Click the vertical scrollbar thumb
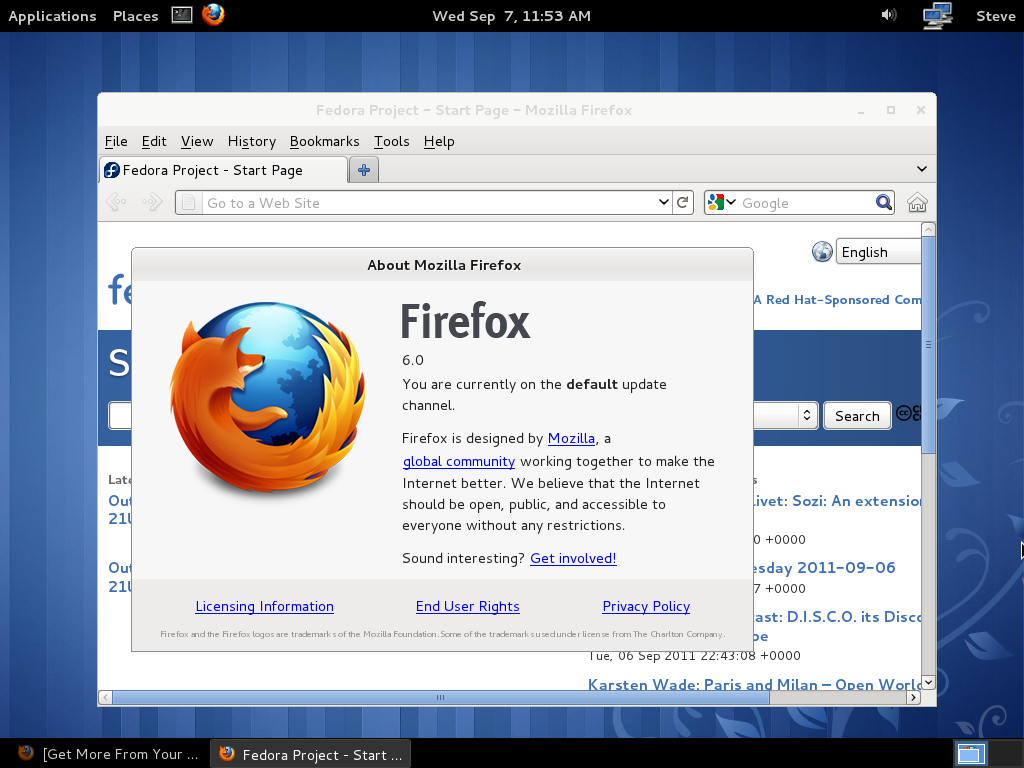The width and height of the screenshot is (1024, 768). tap(928, 345)
